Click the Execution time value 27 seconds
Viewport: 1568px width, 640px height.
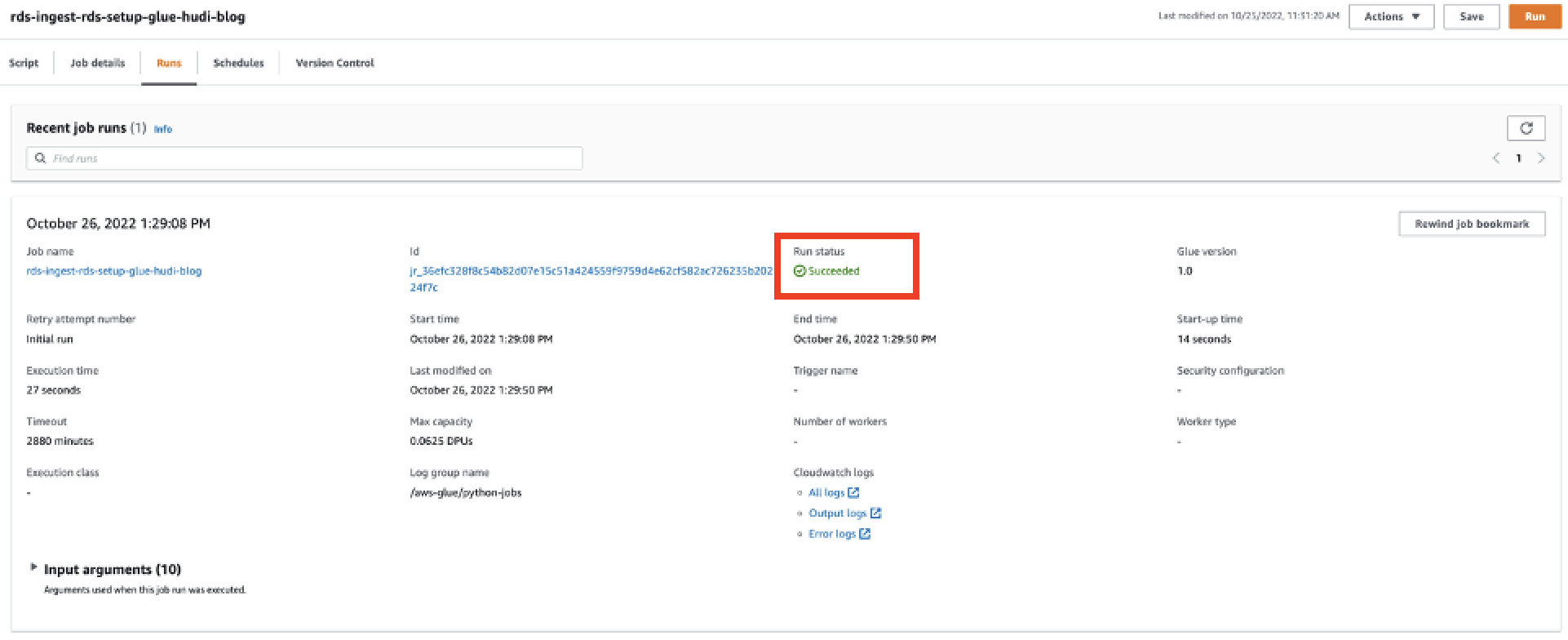coord(54,390)
